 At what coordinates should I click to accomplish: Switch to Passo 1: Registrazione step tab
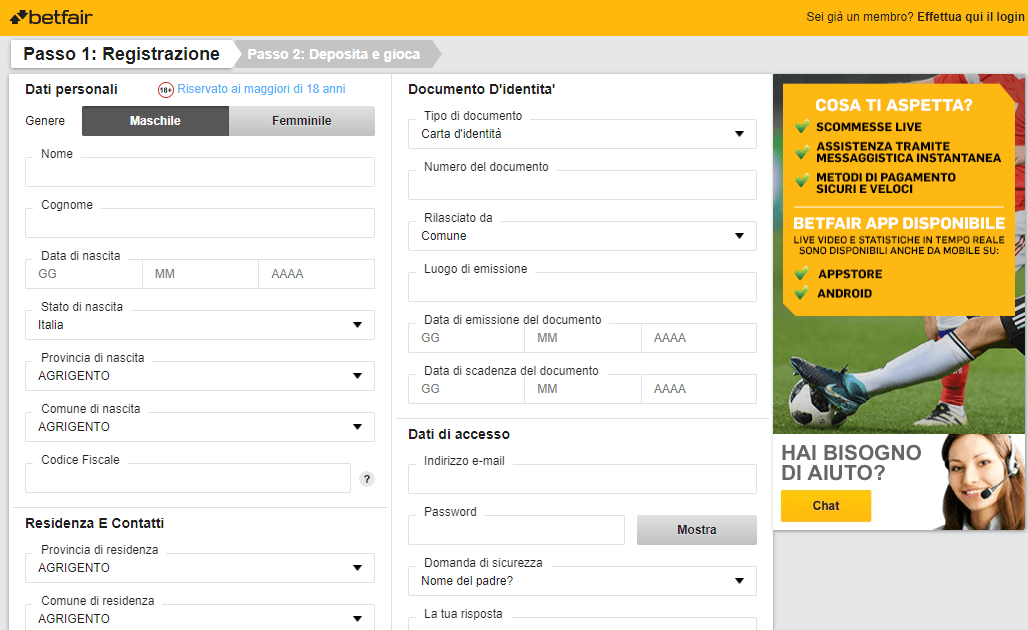121,54
